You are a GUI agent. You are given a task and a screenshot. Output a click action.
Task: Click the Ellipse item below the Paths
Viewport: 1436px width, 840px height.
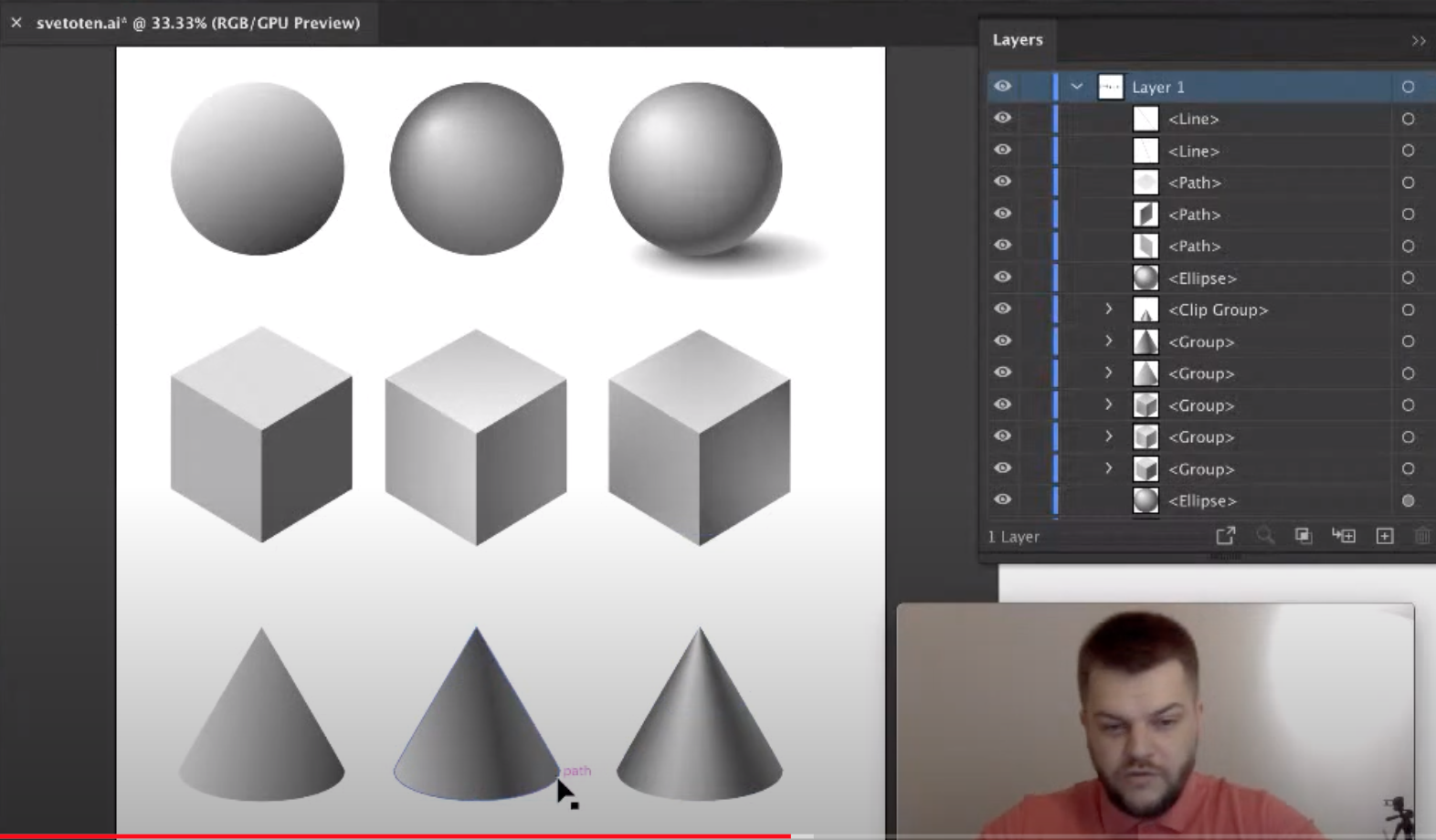tap(1202, 278)
